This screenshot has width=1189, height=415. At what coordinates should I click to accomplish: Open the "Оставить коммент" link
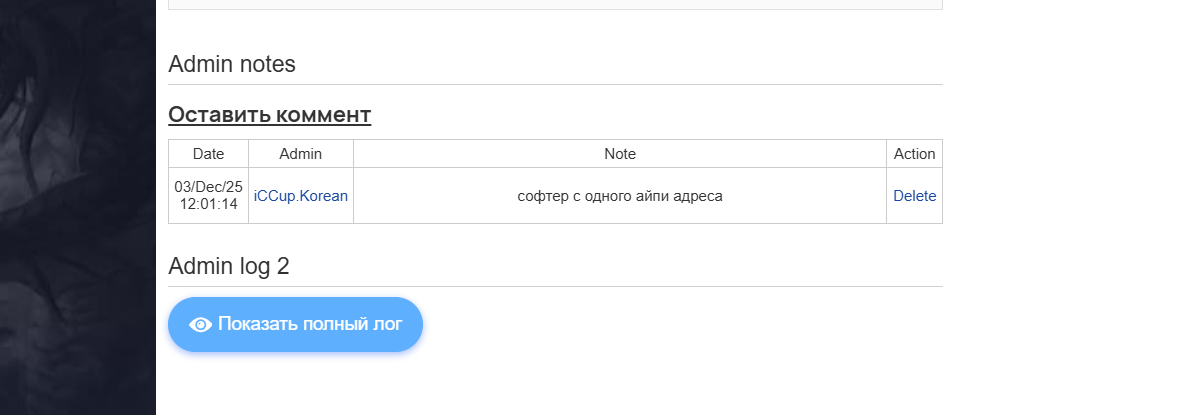click(269, 115)
